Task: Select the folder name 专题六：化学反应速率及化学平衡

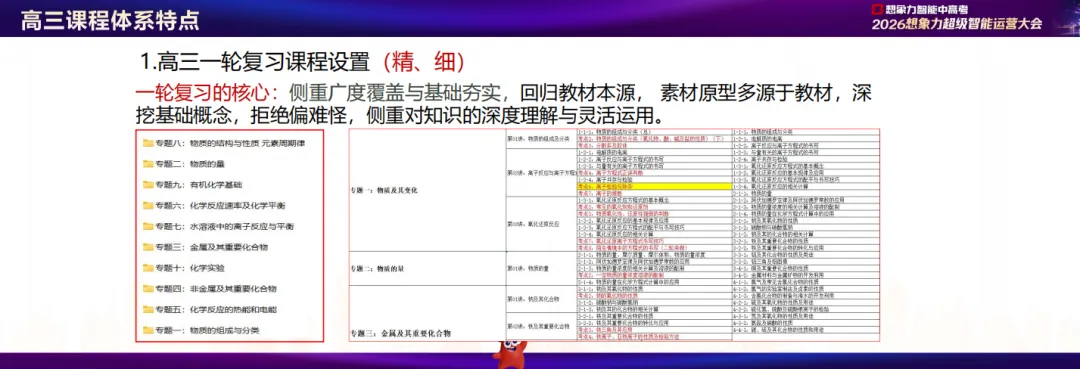Action: click(x=220, y=205)
